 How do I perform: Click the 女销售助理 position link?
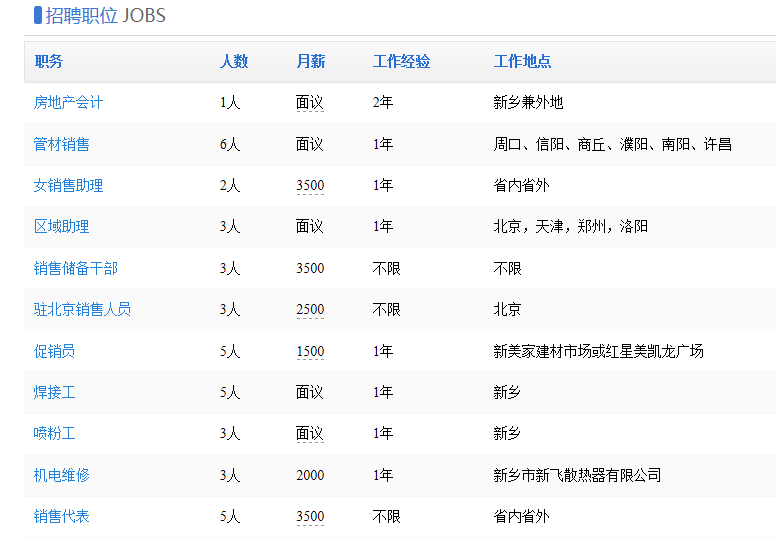pyautogui.click(x=68, y=186)
